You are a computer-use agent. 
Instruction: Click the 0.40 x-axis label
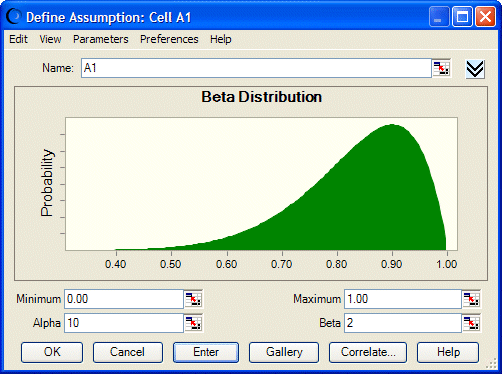pyautogui.click(x=116, y=264)
